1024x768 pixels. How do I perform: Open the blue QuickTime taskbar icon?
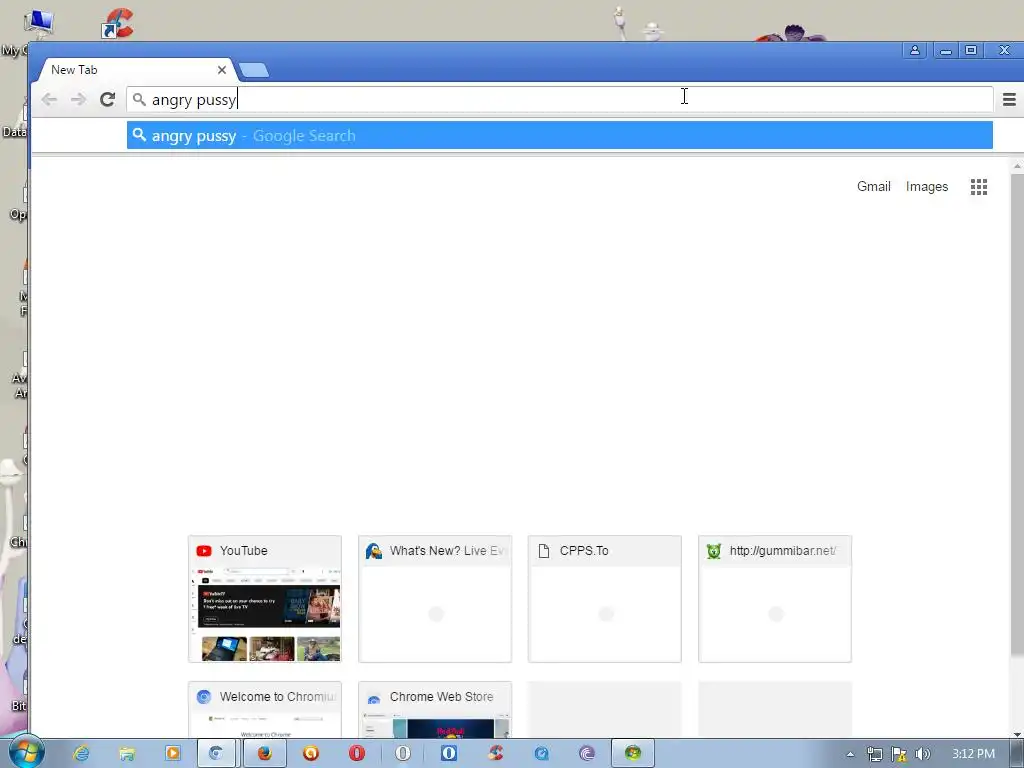pyautogui.click(x=541, y=754)
